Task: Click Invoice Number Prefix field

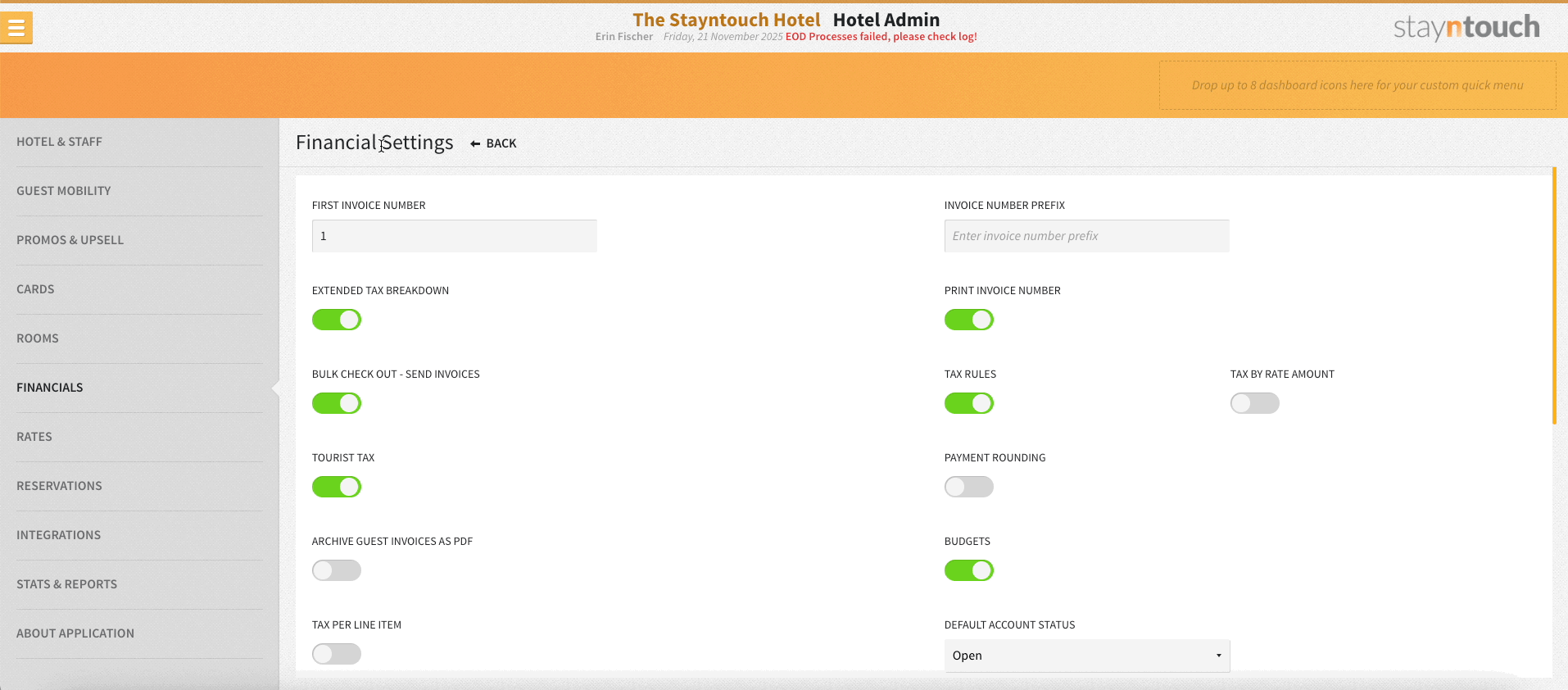Action: click(1087, 236)
